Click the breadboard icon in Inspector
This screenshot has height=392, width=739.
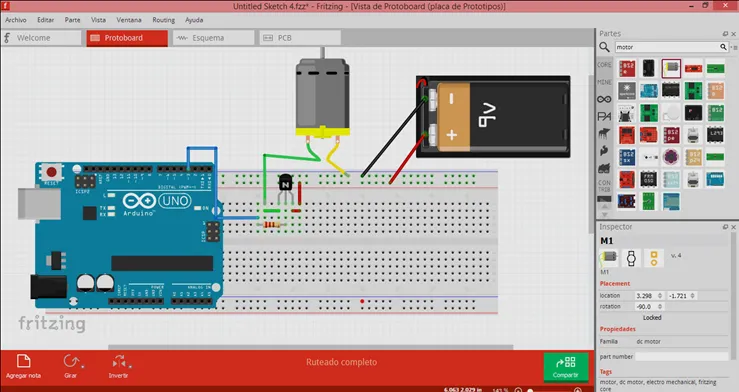click(x=609, y=258)
